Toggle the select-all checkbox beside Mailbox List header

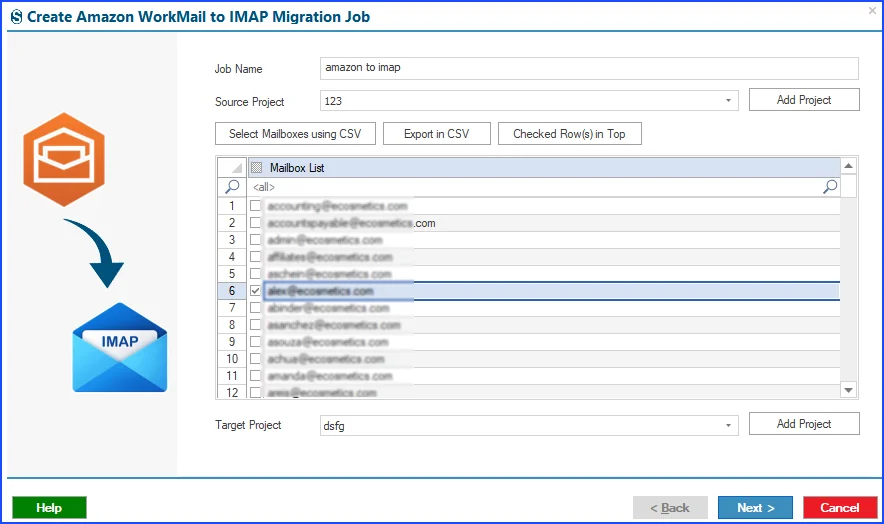[x=257, y=168]
